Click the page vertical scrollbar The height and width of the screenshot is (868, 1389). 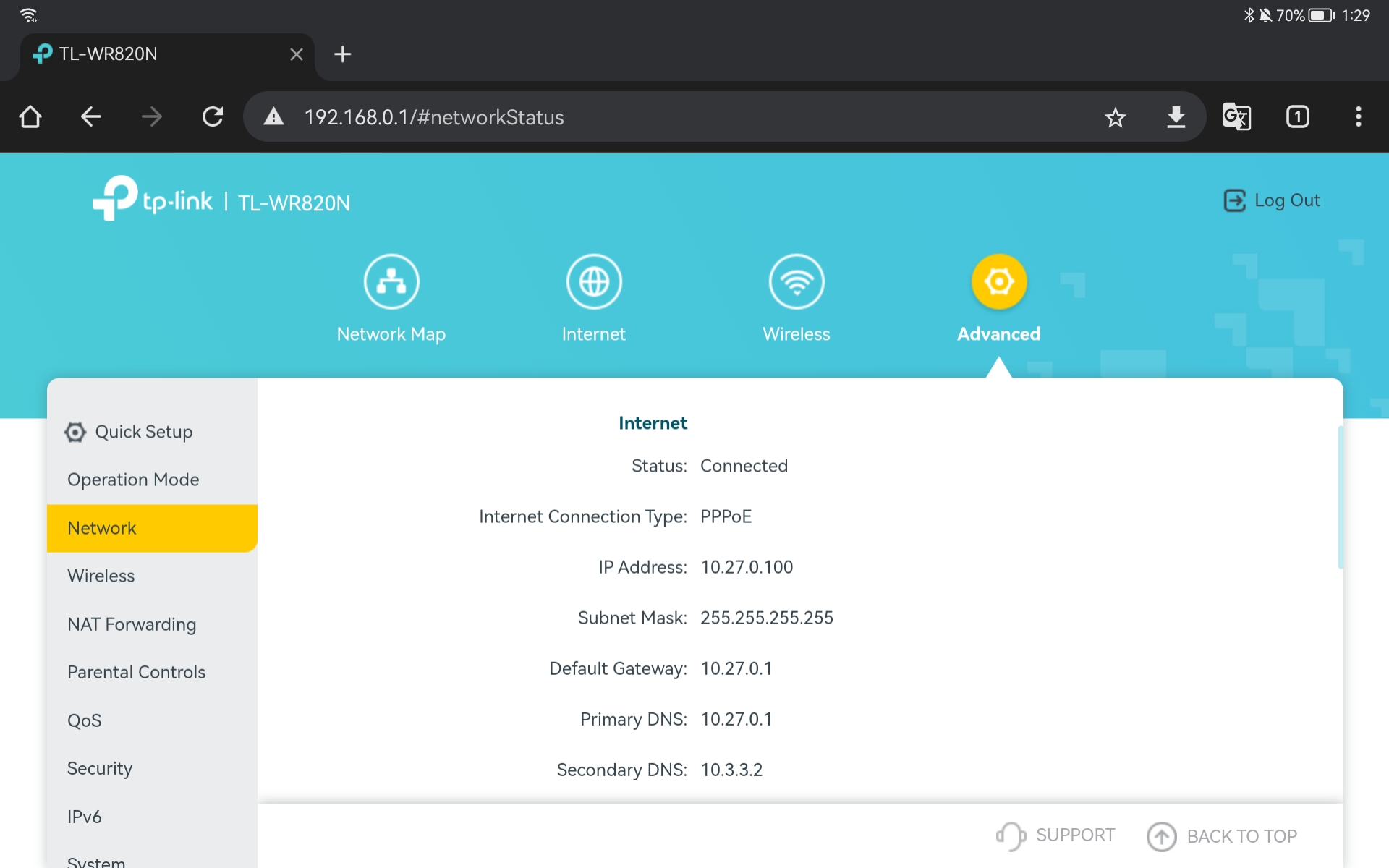tap(1340, 499)
